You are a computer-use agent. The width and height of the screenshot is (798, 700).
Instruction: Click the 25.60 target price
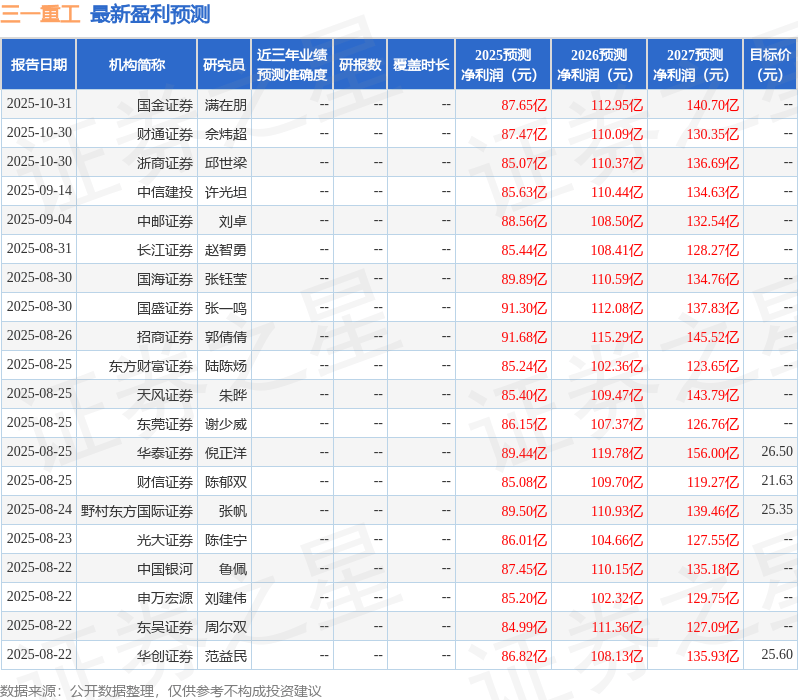tap(777, 655)
